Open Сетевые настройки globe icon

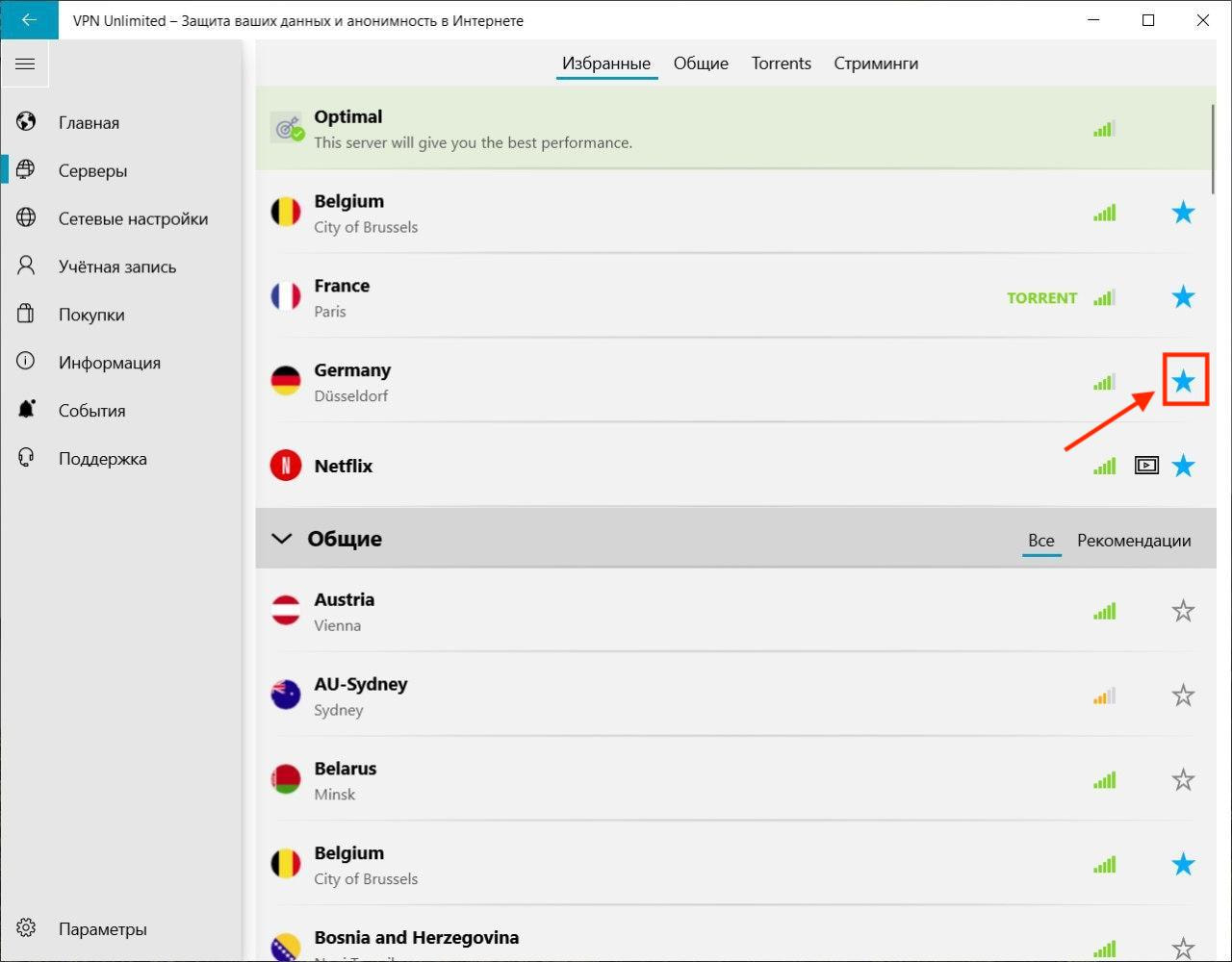(26, 218)
